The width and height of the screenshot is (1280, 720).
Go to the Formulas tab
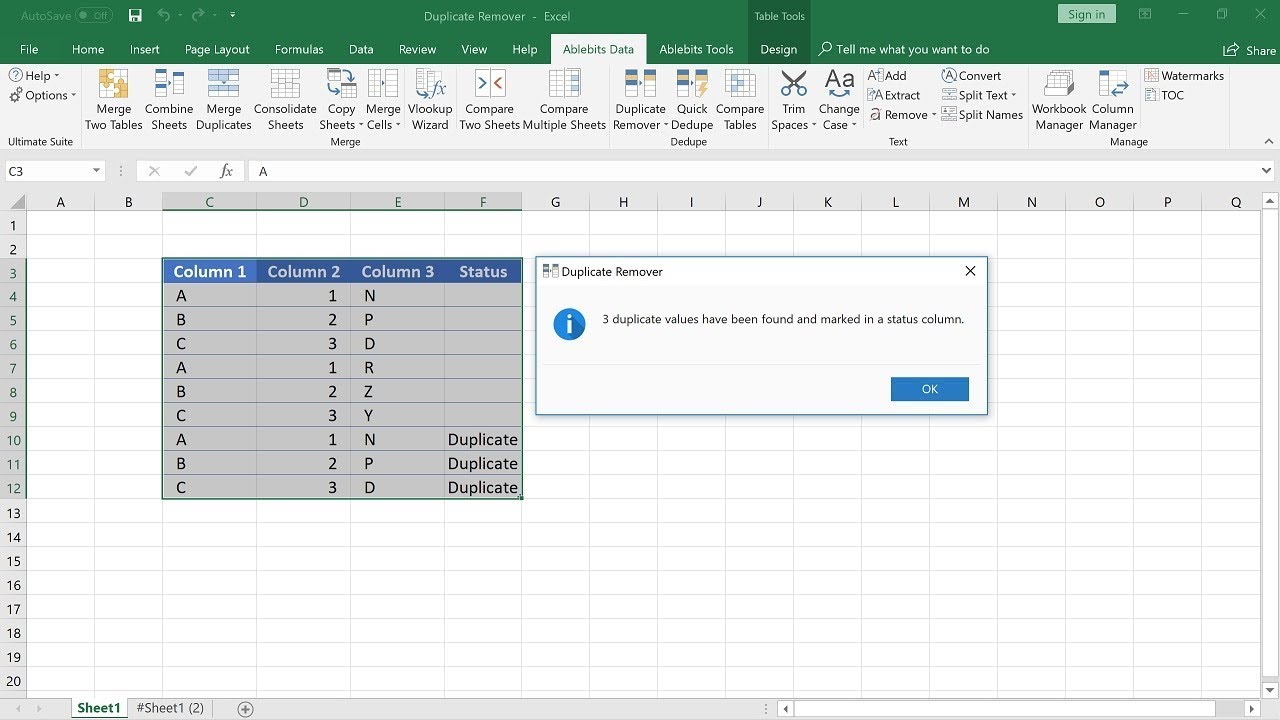click(299, 49)
